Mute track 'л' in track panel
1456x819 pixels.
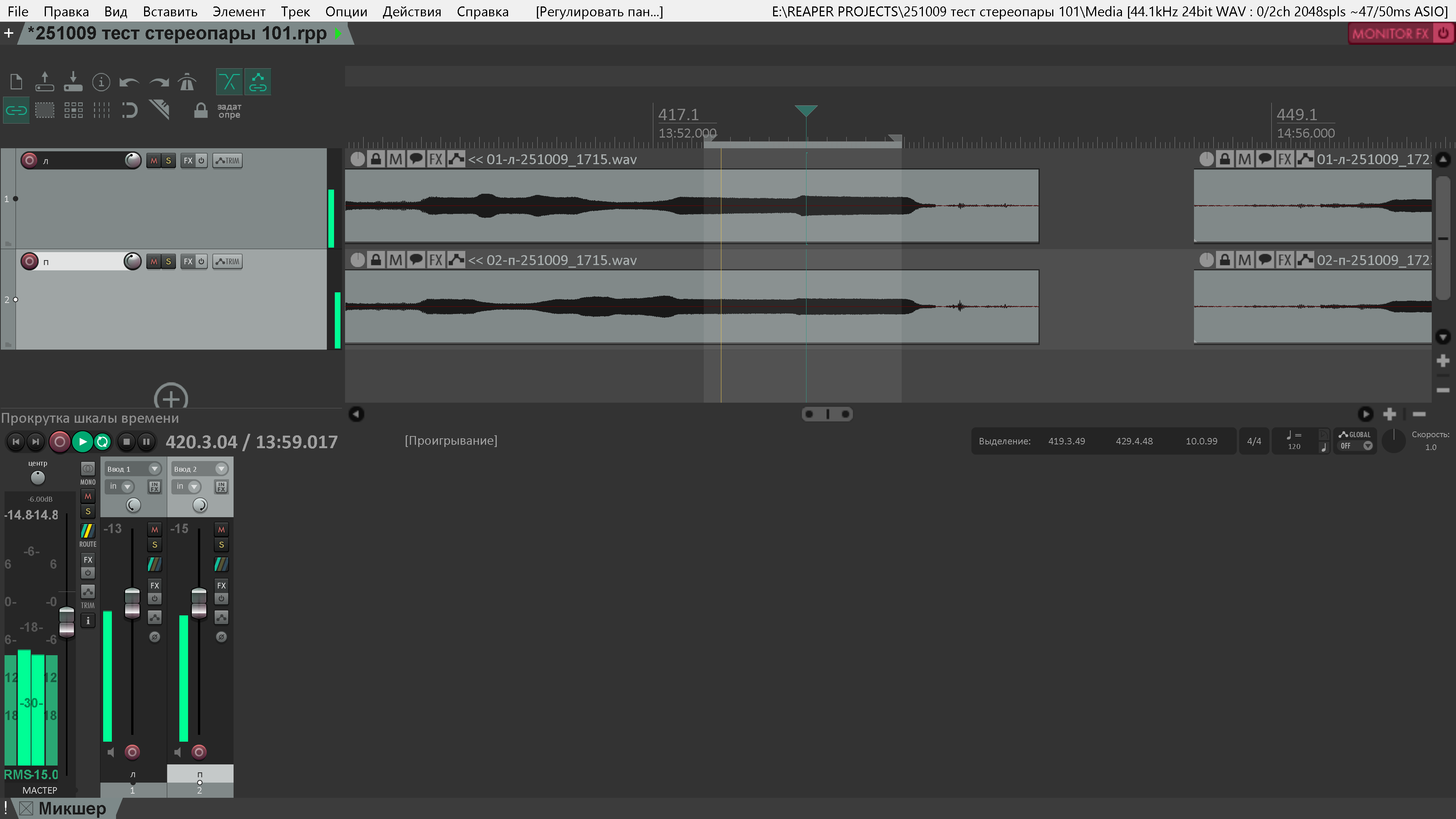(154, 160)
